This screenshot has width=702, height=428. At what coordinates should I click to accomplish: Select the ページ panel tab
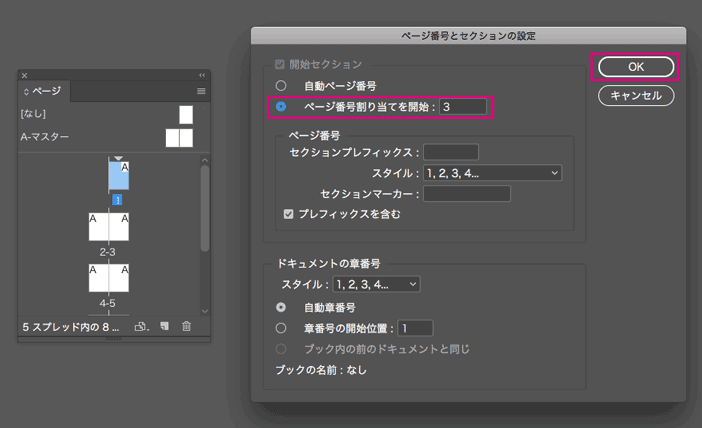coord(45,91)
